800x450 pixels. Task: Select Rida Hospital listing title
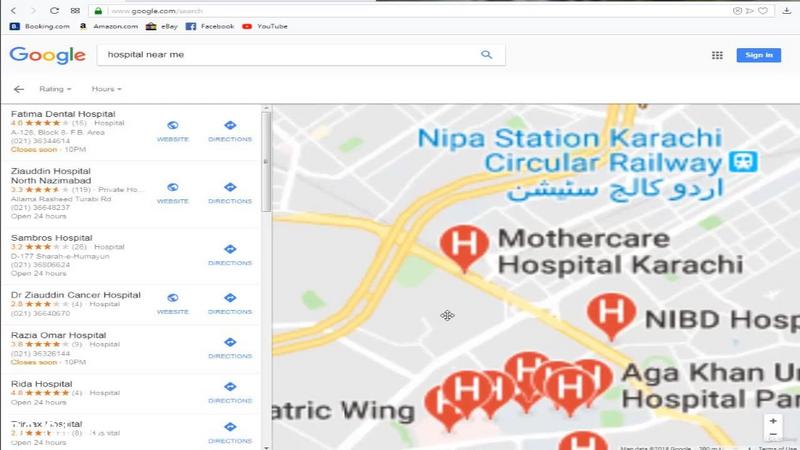41,384
